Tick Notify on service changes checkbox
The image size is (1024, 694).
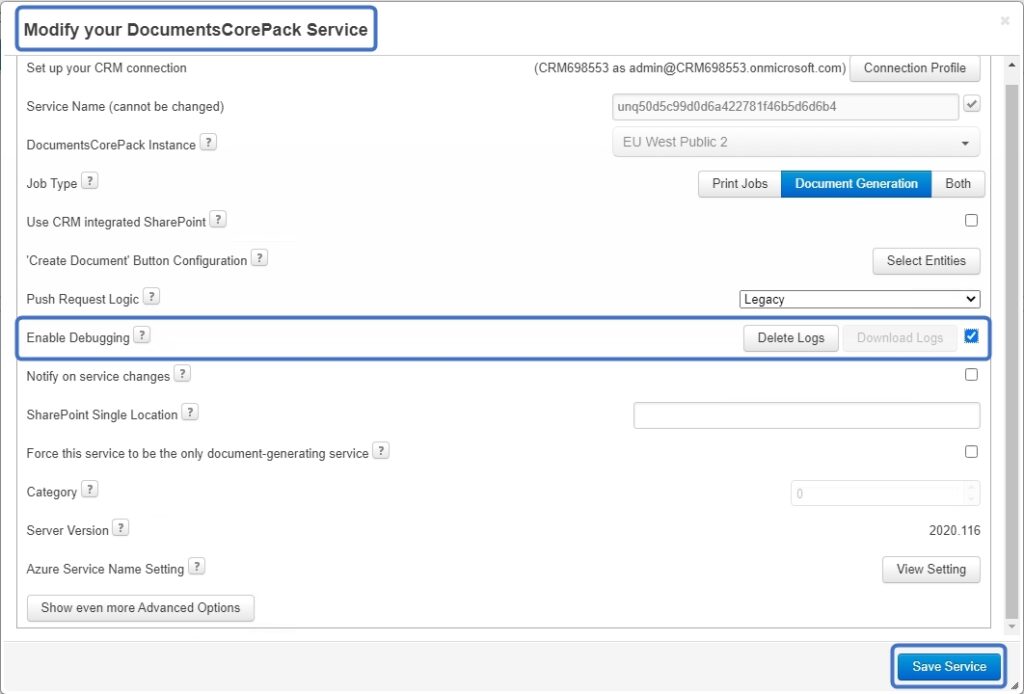(971, 374)
